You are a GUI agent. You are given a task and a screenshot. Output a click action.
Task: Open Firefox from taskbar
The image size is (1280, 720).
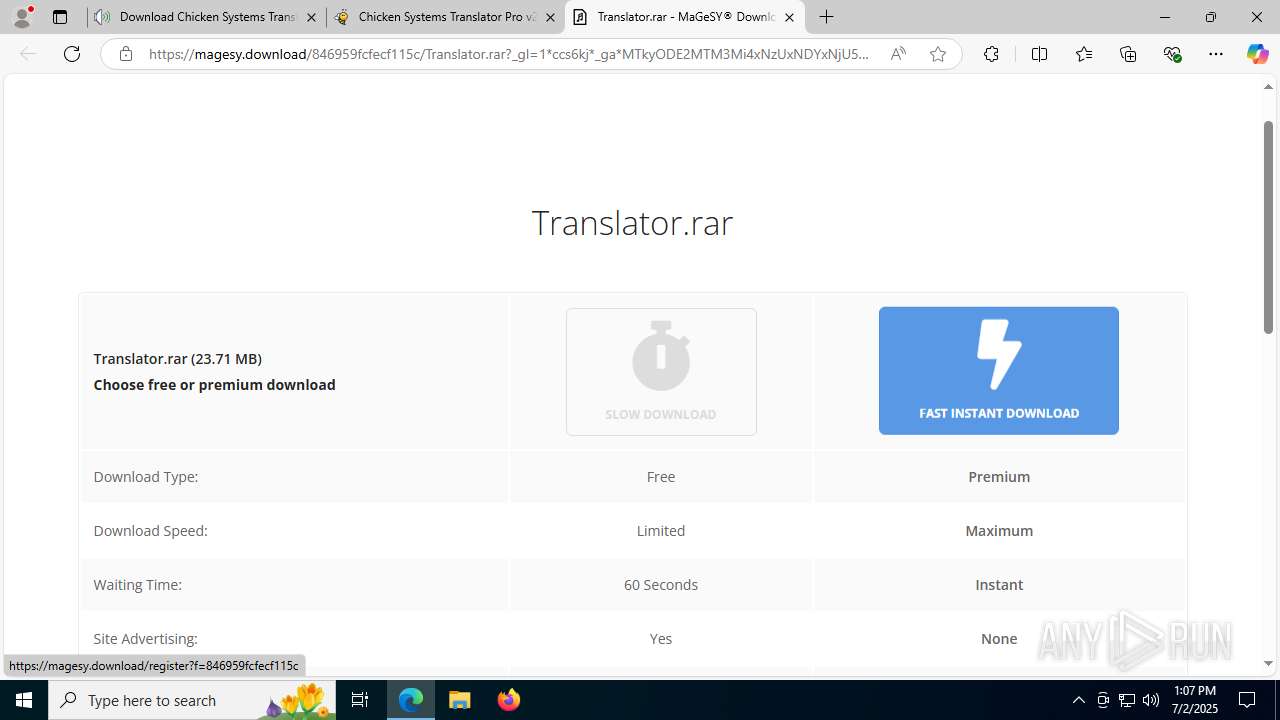(508, 700)
